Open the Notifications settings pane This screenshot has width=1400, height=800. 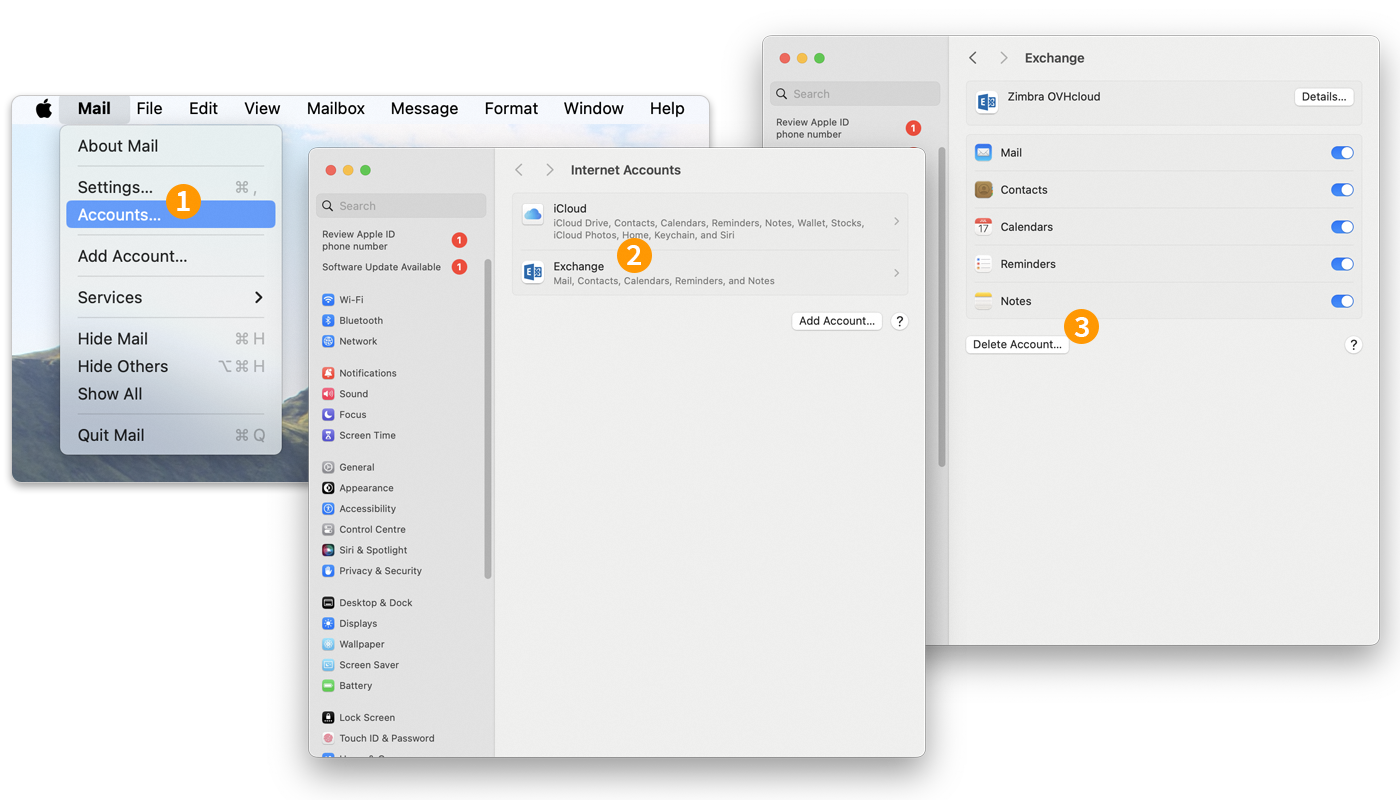pyautogui.click(x=370, y=372)
